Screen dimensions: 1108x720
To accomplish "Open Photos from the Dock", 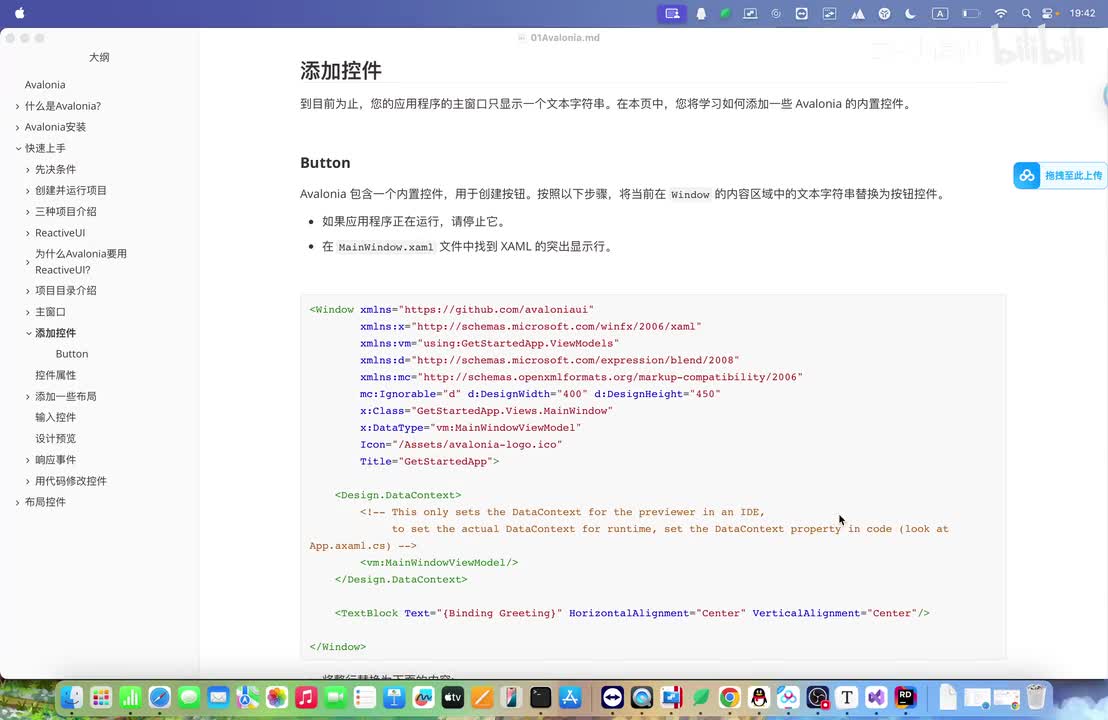I will click(x=277, y=698).
